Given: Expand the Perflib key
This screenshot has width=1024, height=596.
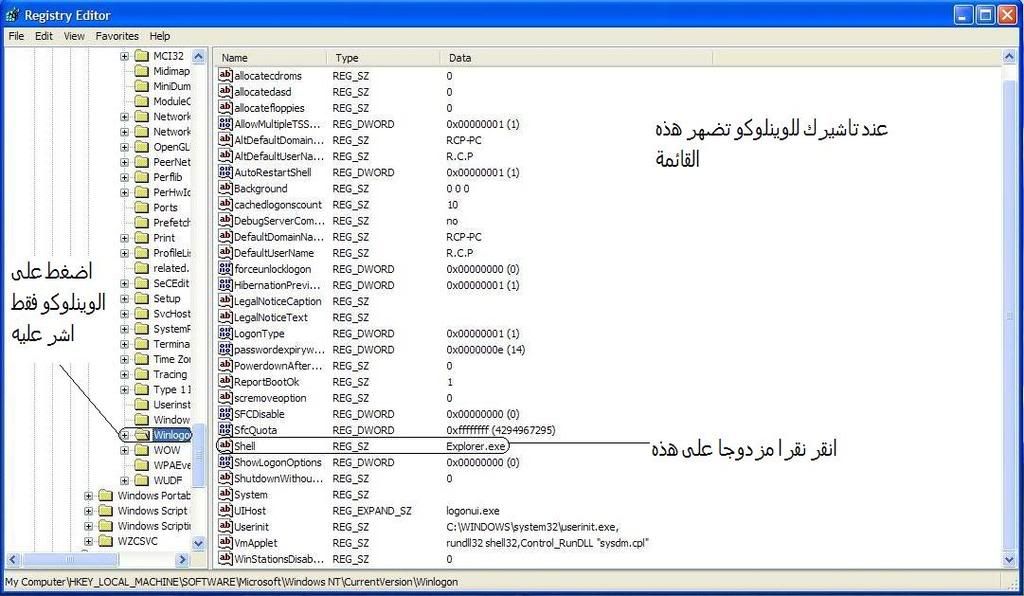Looking at the screenshot, I should click(124, 177).
